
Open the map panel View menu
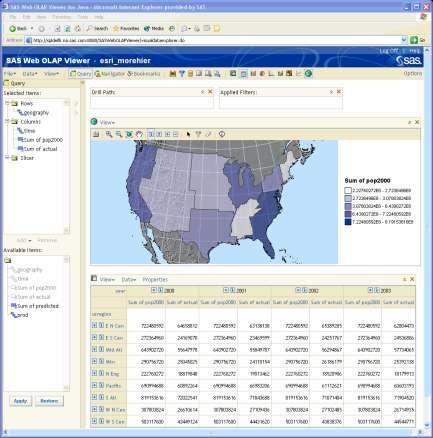pos(107,122)
